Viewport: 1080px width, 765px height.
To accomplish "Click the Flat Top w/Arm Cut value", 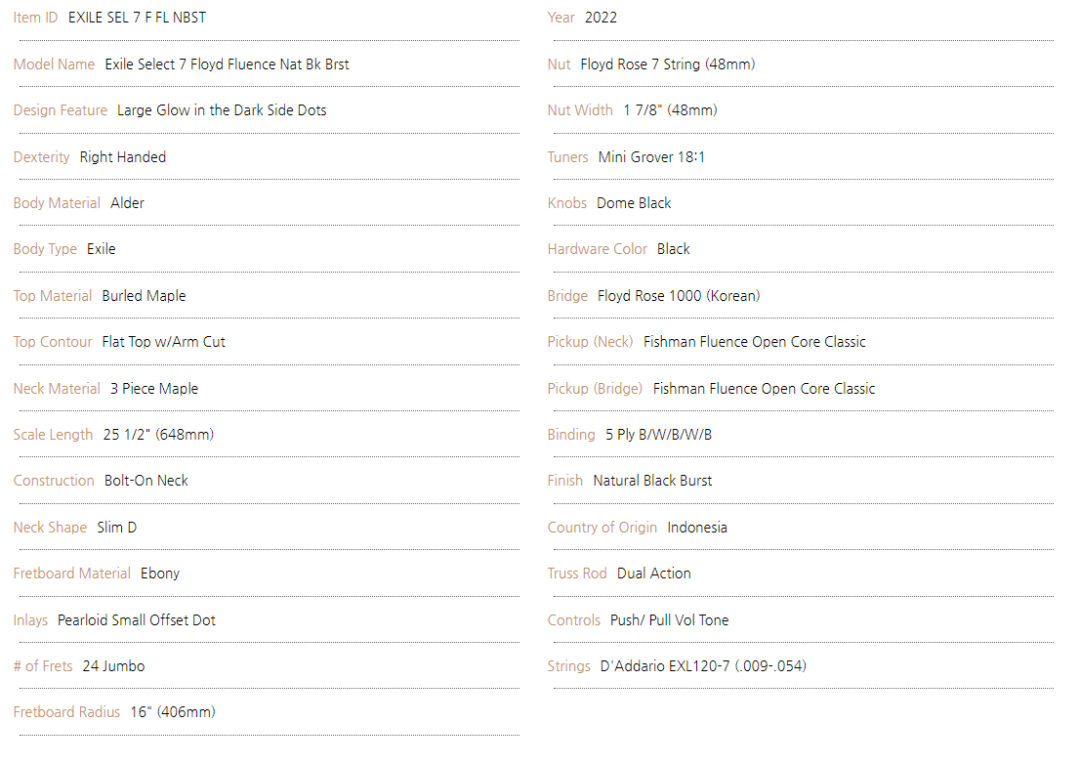I will pos(164,342).
